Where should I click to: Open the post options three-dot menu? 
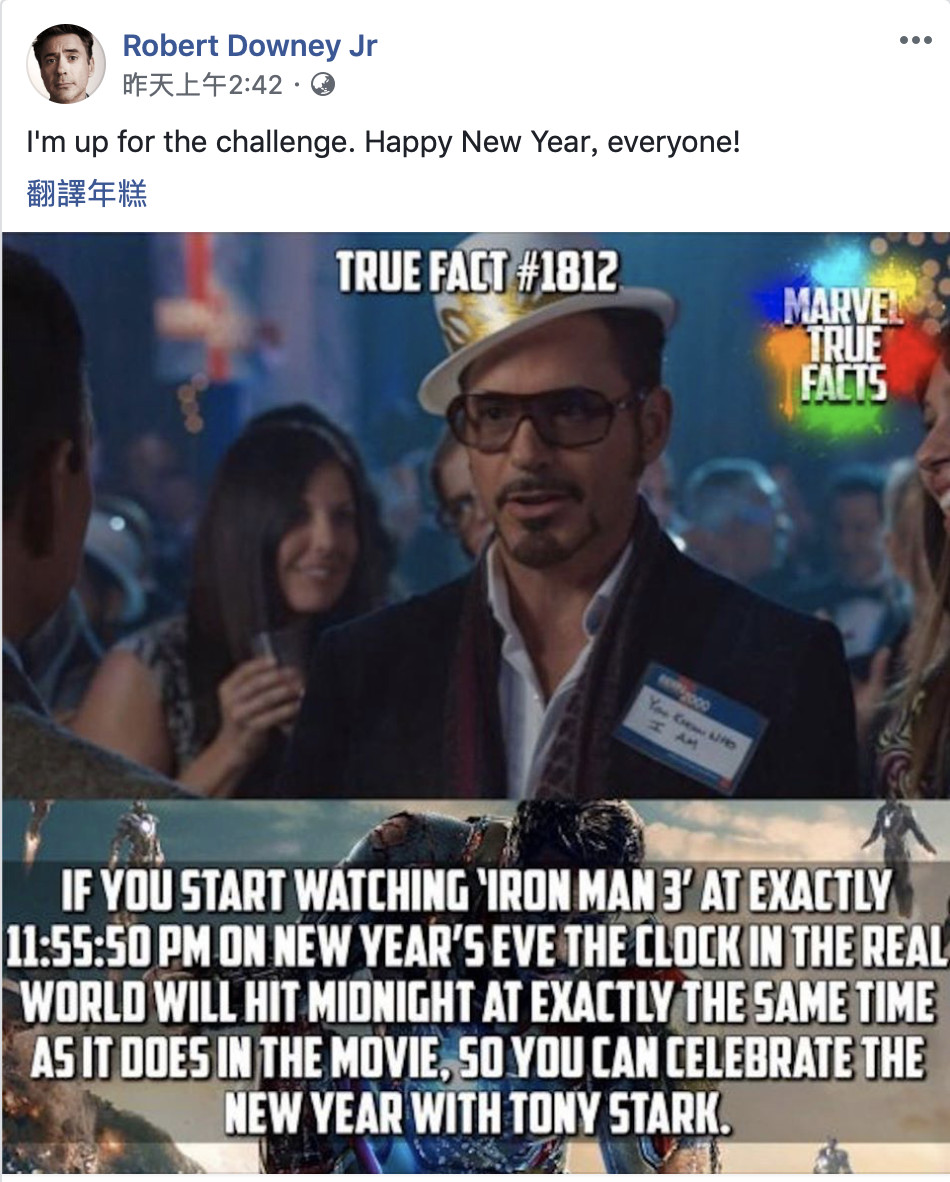coord(915,41)
